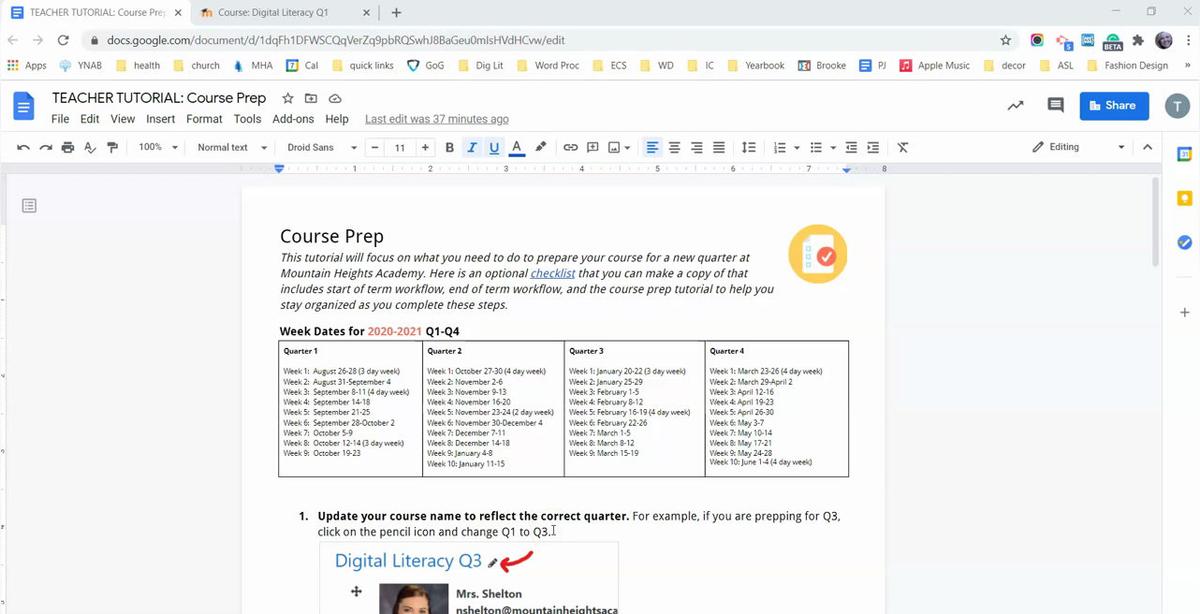Click the Insert link icon
Screen dimensions: 1200x614
tap(570, 147)
